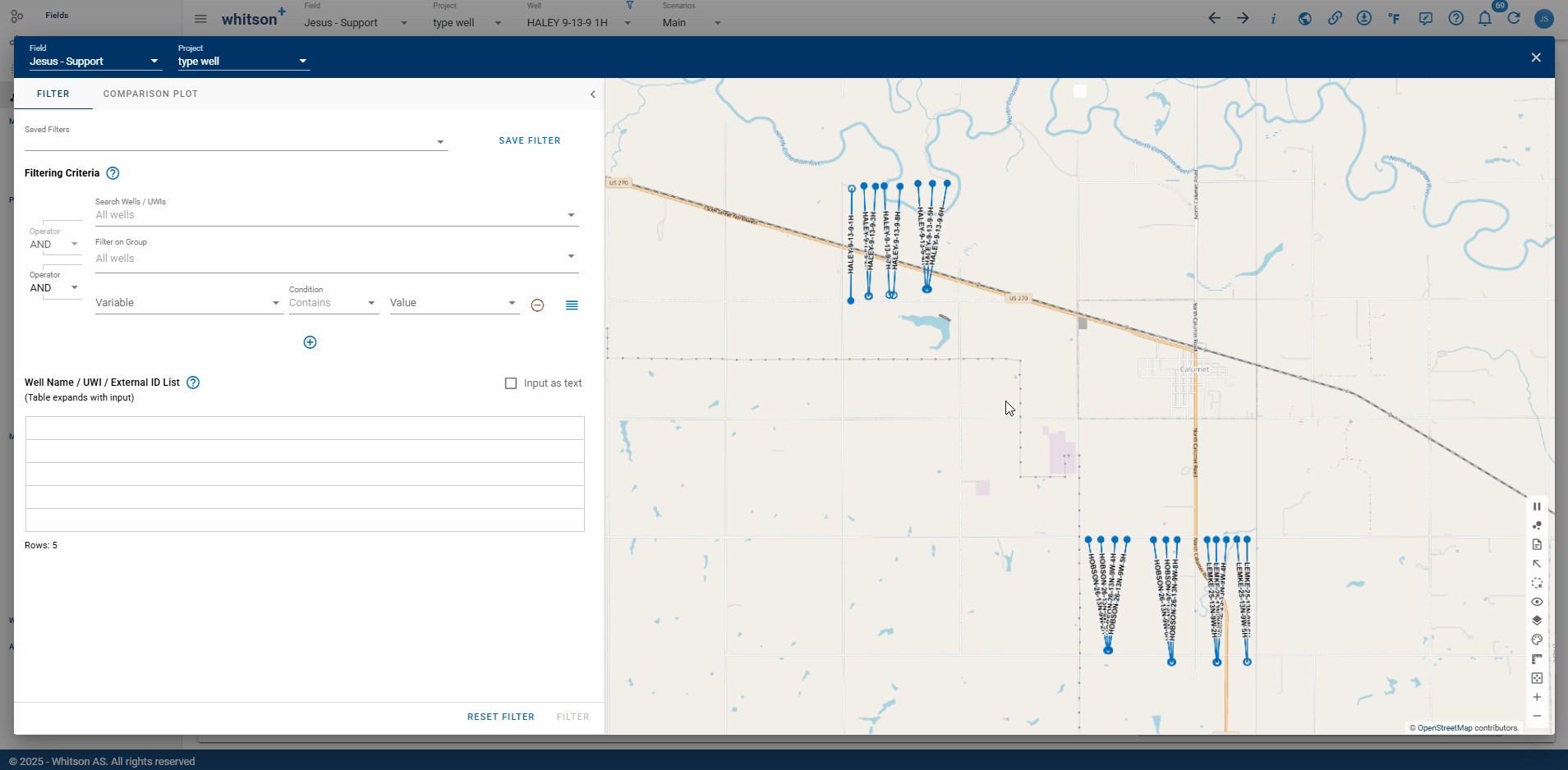1568x770 pixels.
Task: Enable the Input as text checkbox
Action: coord(511,383)
